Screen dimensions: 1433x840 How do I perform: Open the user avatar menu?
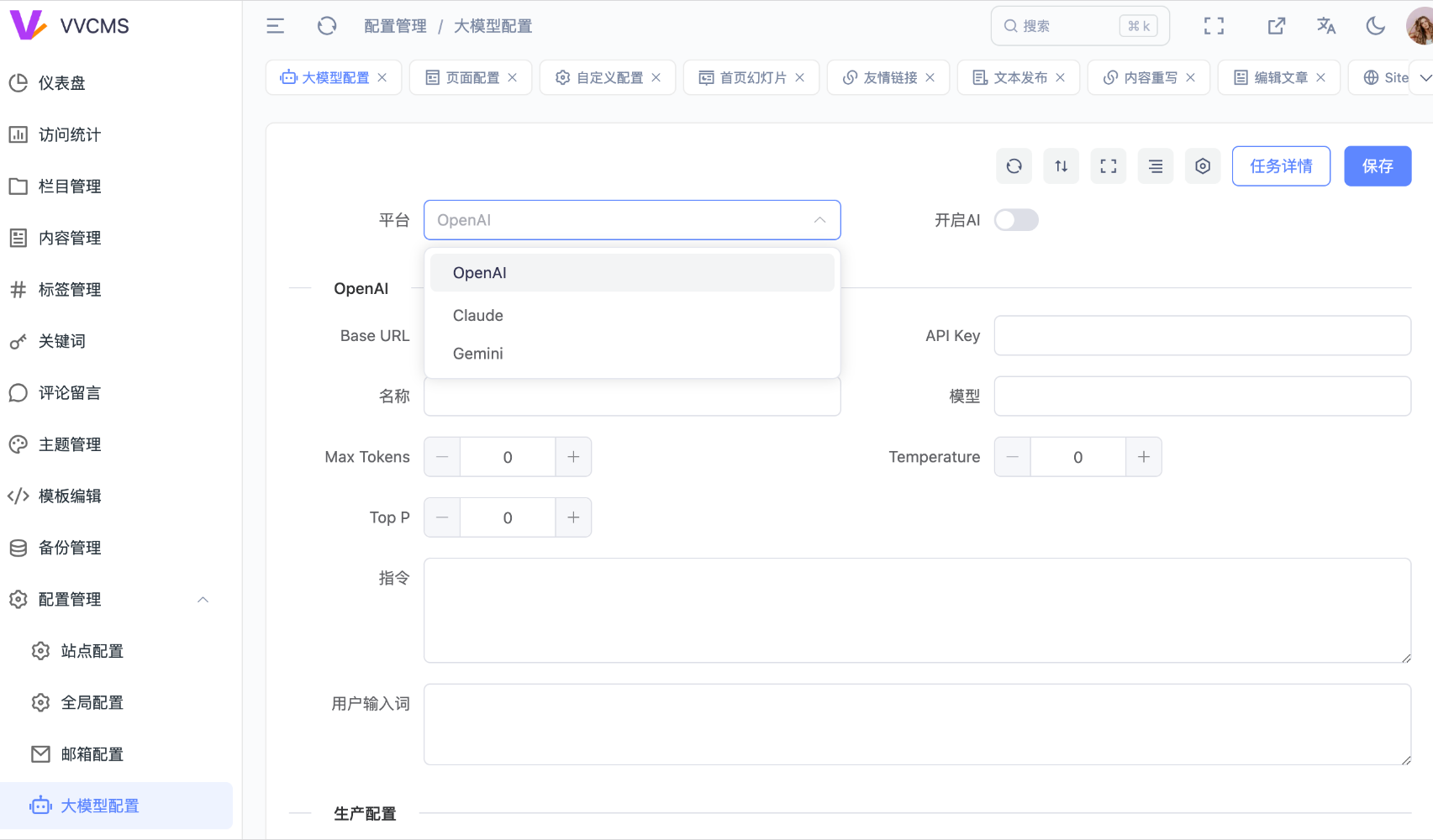[x=1420, y=26]
